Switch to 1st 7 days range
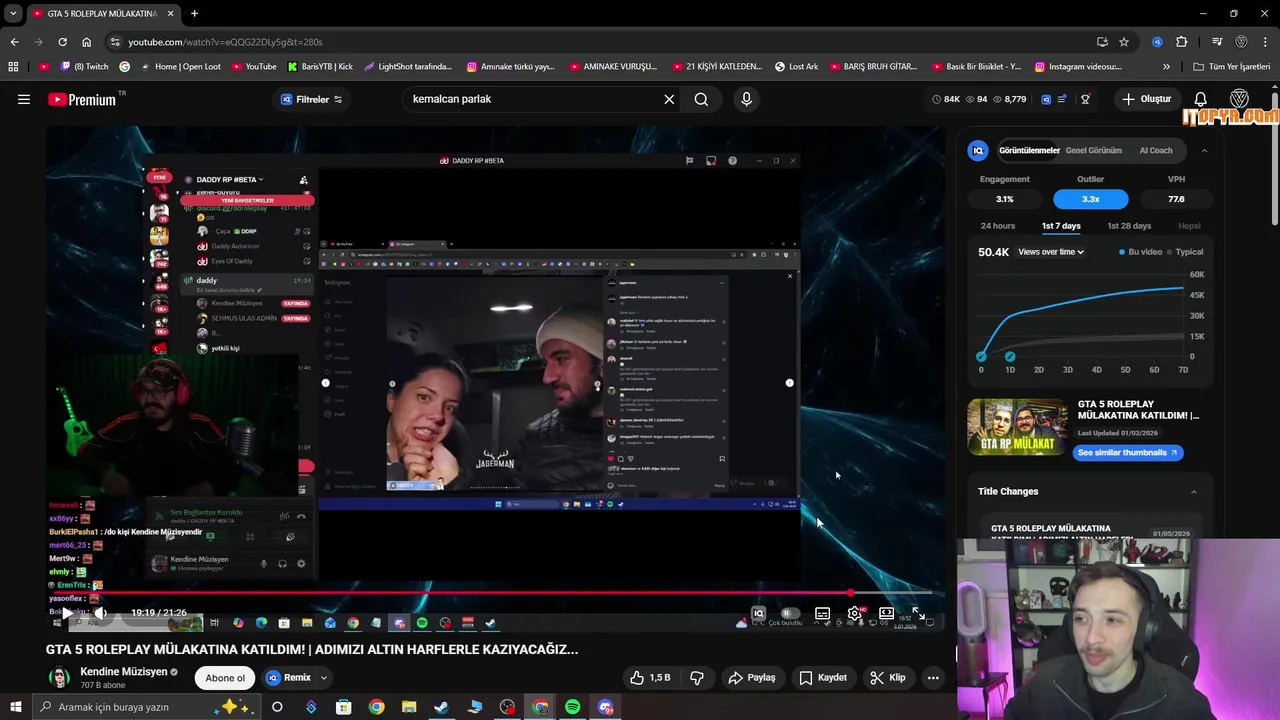Viewport: 1280px width, 720px height. click(1061, 226)
